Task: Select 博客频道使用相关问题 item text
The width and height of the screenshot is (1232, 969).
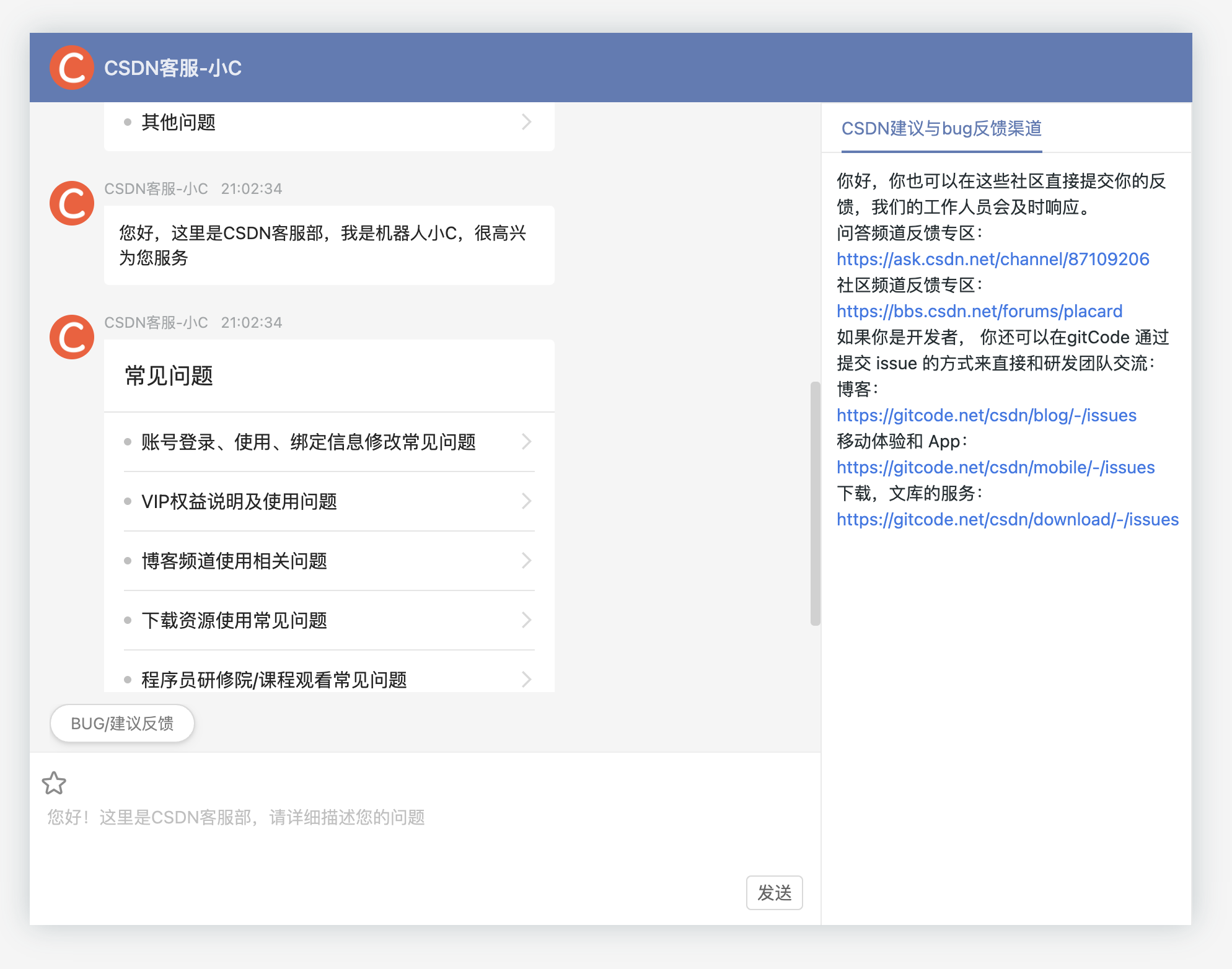Action: (x=234, y=561)
